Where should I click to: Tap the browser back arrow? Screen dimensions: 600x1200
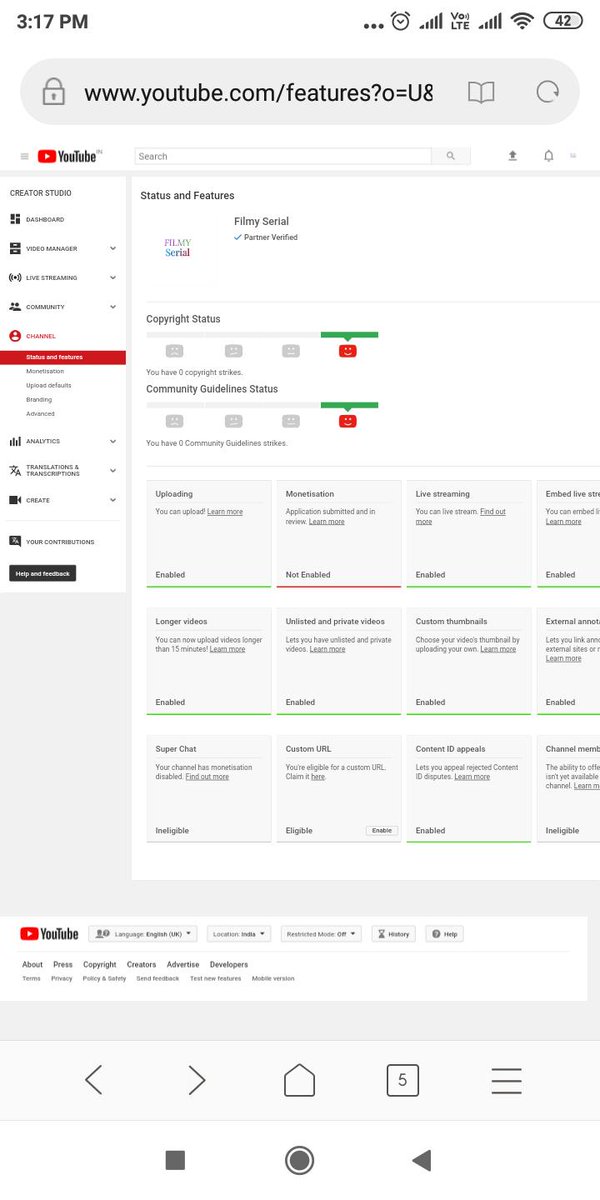(x=94, y=1080)
